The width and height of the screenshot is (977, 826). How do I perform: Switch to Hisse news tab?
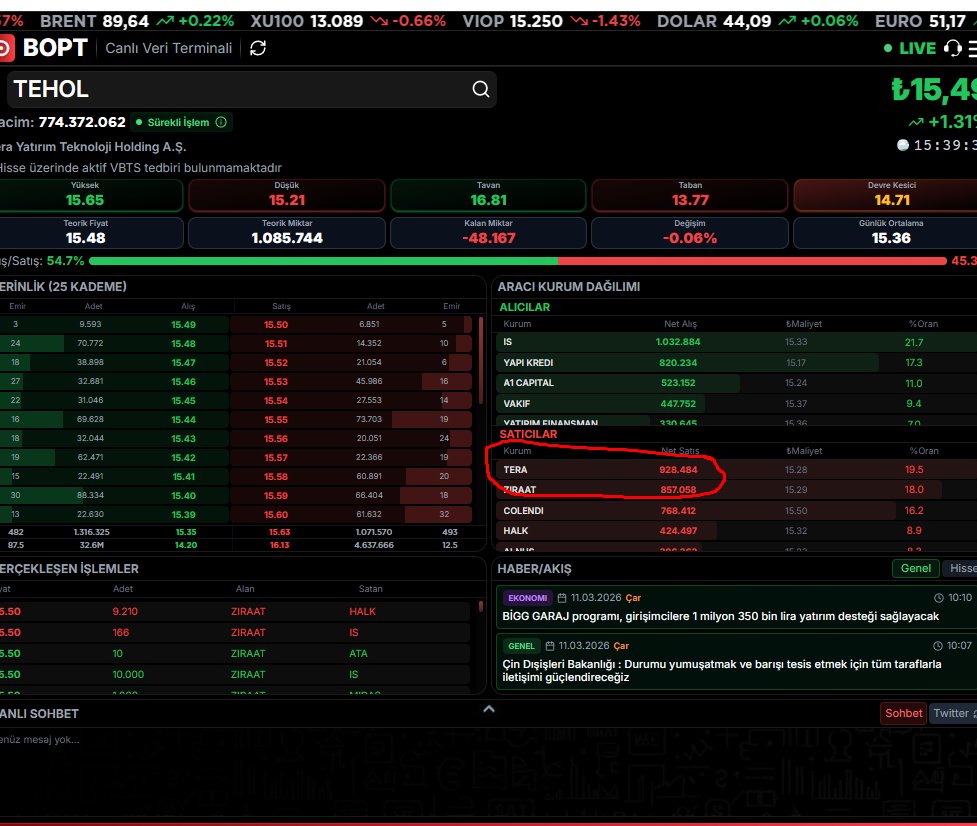pyautogui.click(x=960, y=568)
